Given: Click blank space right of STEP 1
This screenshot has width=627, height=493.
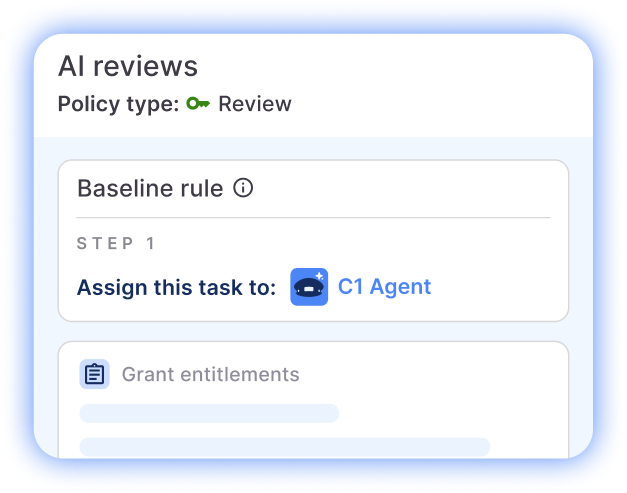Looking at the screenshot, I should tap(350, 243).
